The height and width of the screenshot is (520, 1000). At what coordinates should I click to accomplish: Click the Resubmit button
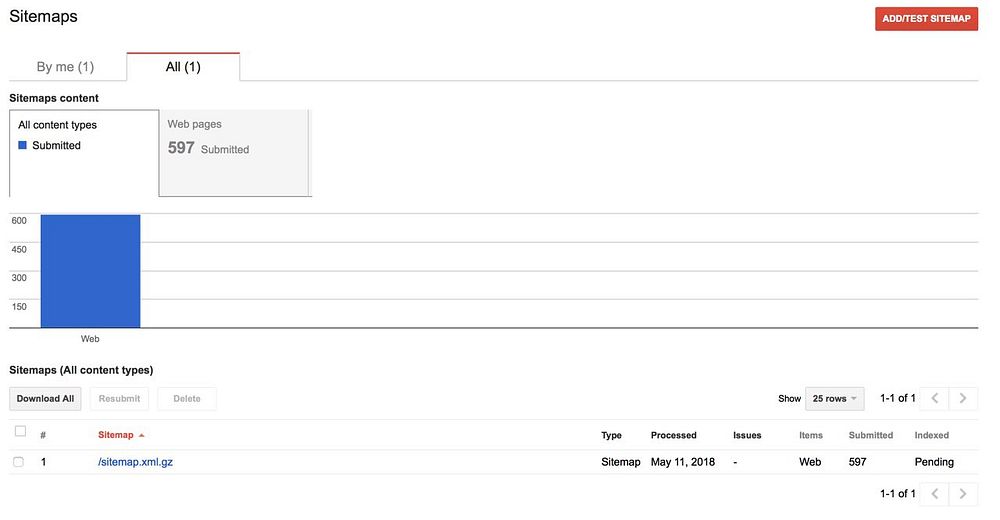[x=120, y=398]
